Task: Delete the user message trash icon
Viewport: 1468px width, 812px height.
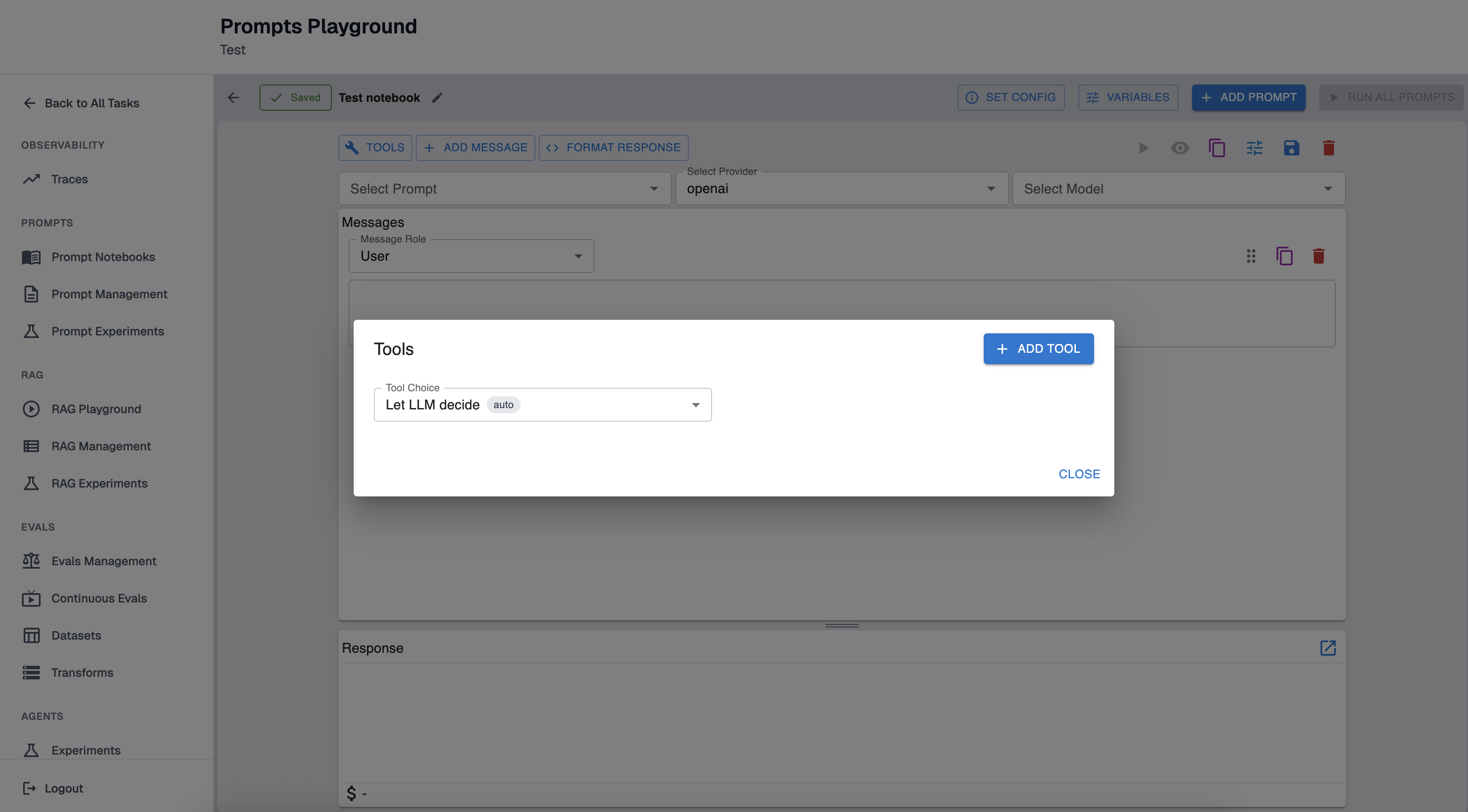Action: coord(1318,256)
